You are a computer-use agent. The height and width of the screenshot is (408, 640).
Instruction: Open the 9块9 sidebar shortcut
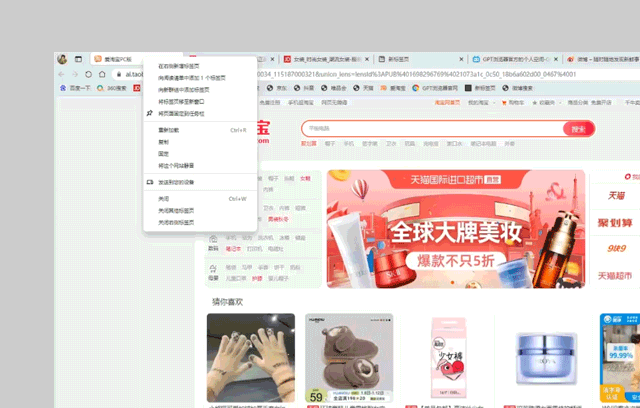(616, 248)
